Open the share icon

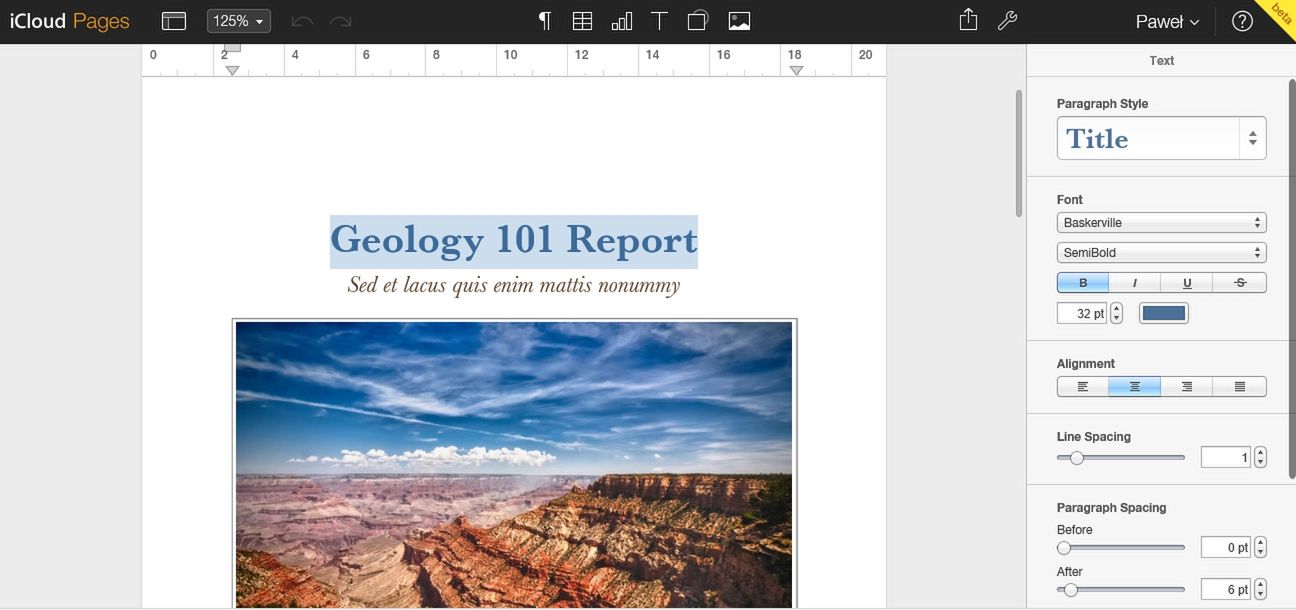coord(968,20)
